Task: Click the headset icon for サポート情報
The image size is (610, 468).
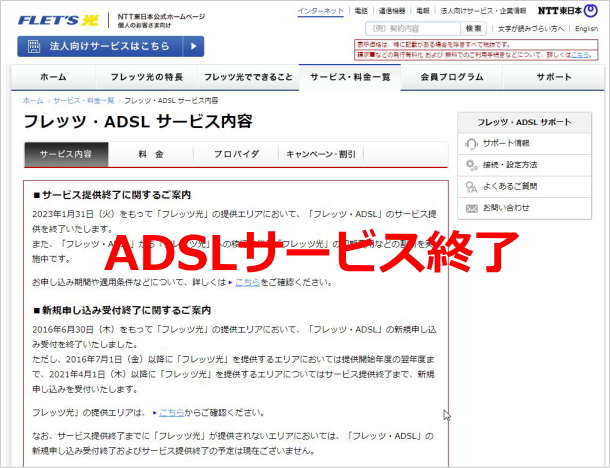Action: pyautogui.click(x=471, y=143)
